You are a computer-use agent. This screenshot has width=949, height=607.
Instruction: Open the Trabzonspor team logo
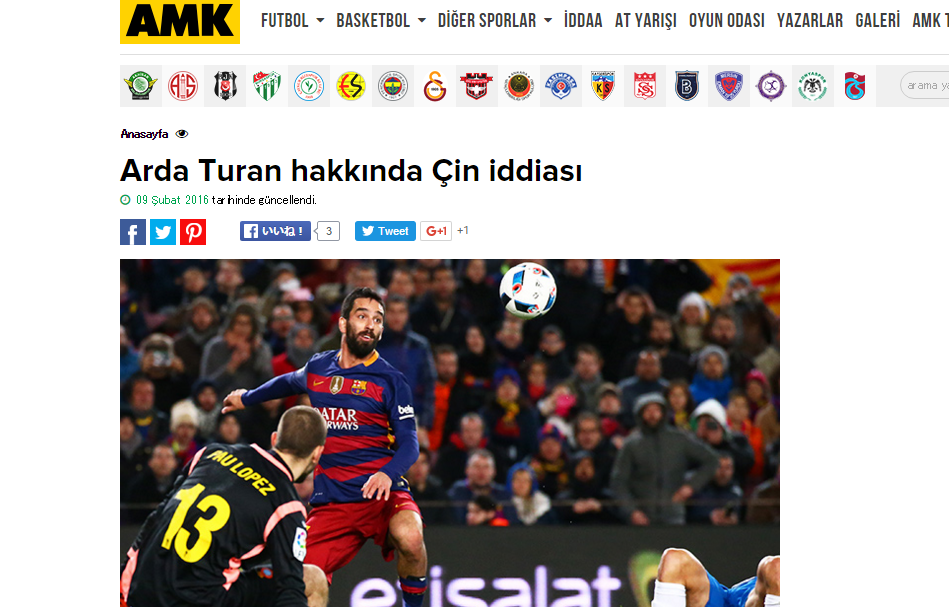[x=855, y=86]
